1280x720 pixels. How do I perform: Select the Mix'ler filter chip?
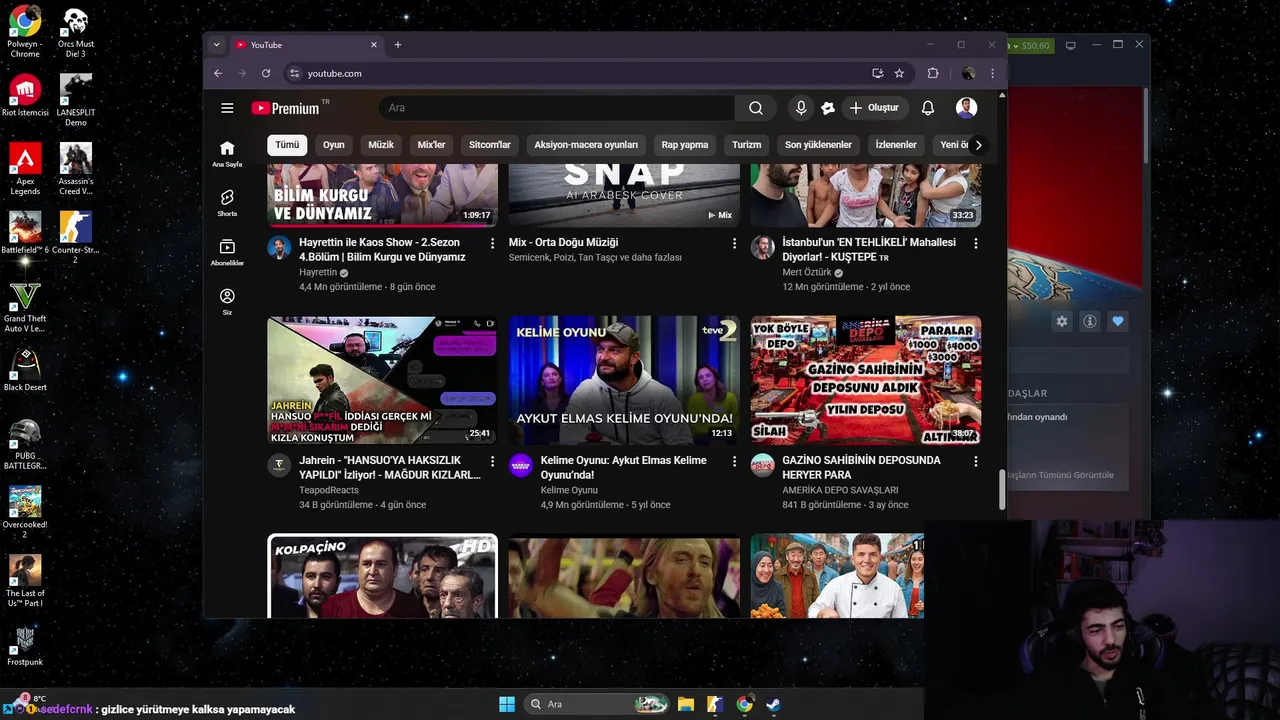point(431,145)
